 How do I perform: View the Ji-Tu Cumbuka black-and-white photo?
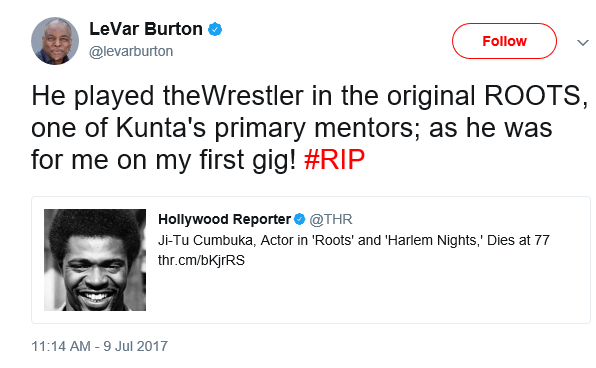point(95,260)
